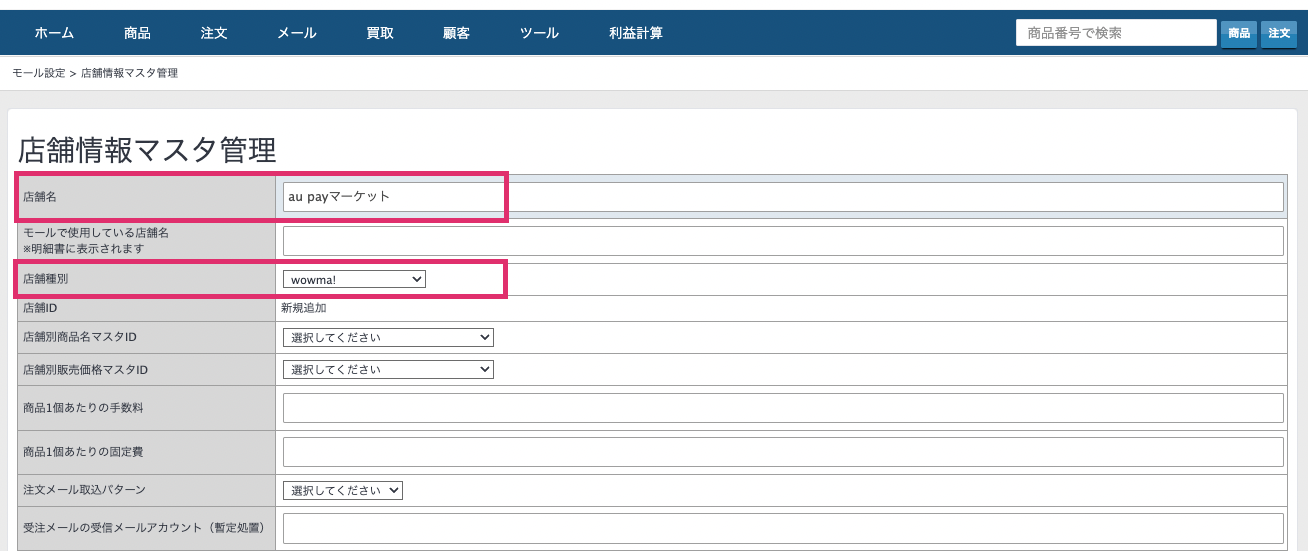This screenshot has height=551, width=1308.
Task: Open the ホーム menu
Action: pyautogui.click(x=54, y=33)
